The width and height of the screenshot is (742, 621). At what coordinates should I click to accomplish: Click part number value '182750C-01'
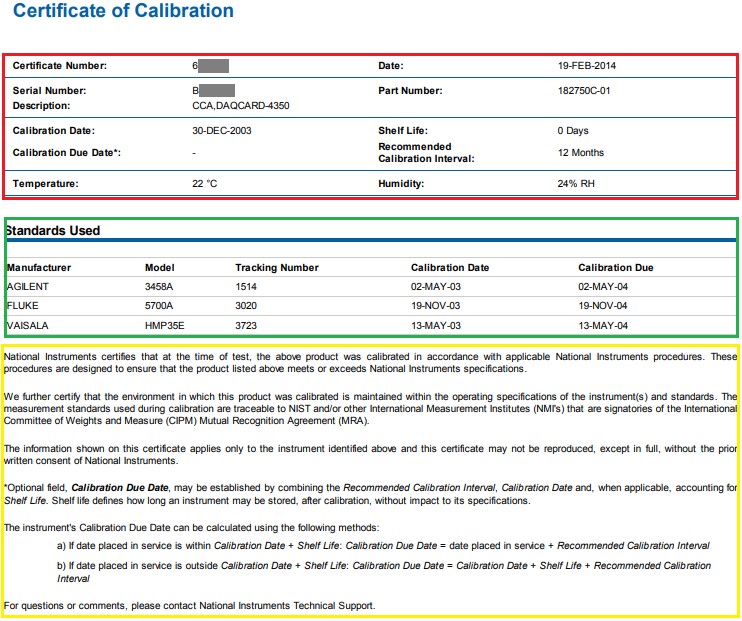pyautogui.click(x=584, y=90)
